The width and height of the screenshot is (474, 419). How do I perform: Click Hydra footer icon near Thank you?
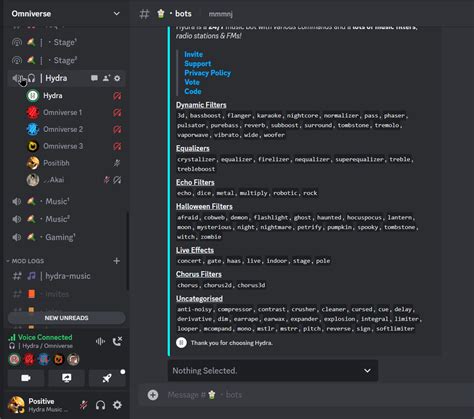coord(181,343)
